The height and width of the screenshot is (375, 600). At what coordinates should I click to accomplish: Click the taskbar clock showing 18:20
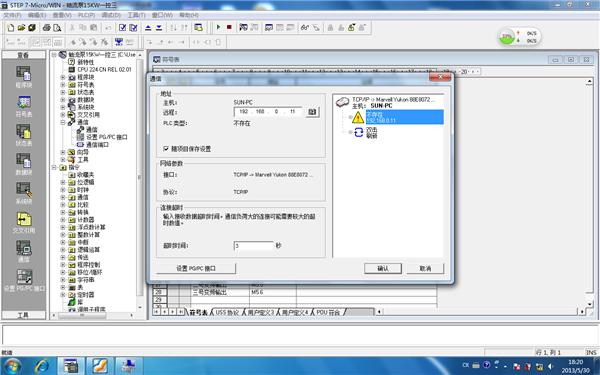click(x=576, y=366)
